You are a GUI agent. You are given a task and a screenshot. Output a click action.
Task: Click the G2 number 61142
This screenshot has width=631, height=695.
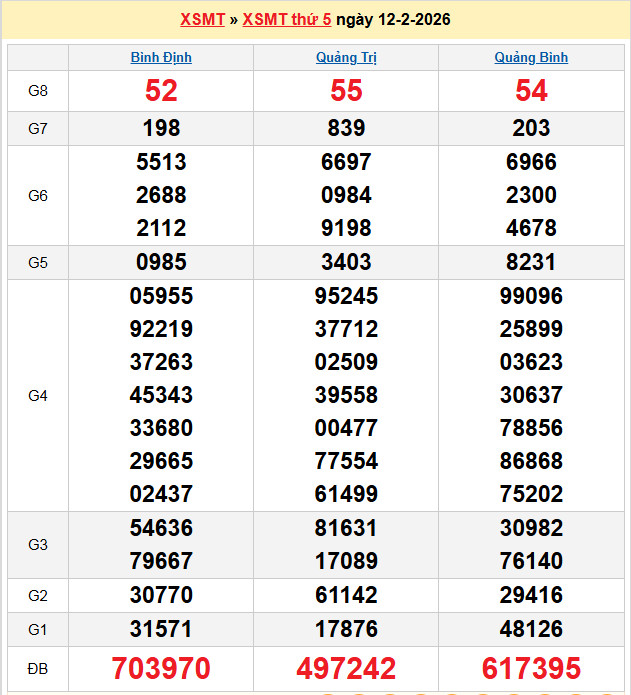coord(346,595)
